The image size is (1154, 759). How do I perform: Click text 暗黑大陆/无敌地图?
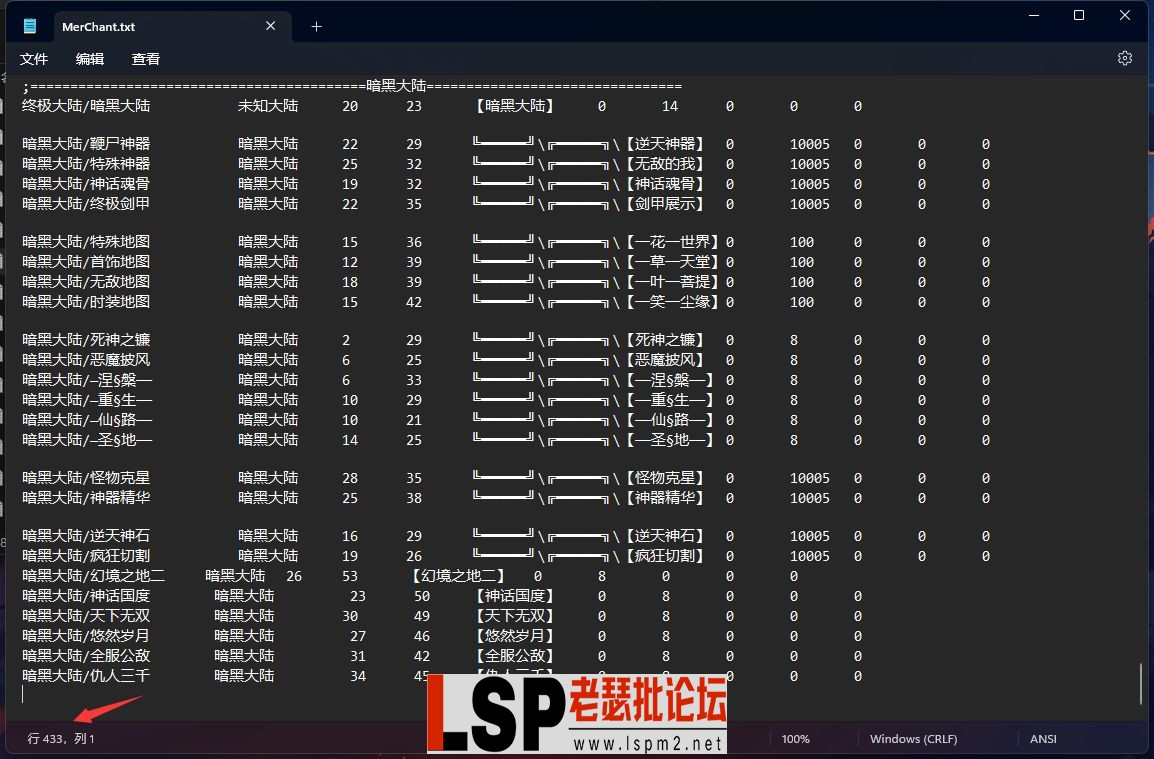point(86,281)
